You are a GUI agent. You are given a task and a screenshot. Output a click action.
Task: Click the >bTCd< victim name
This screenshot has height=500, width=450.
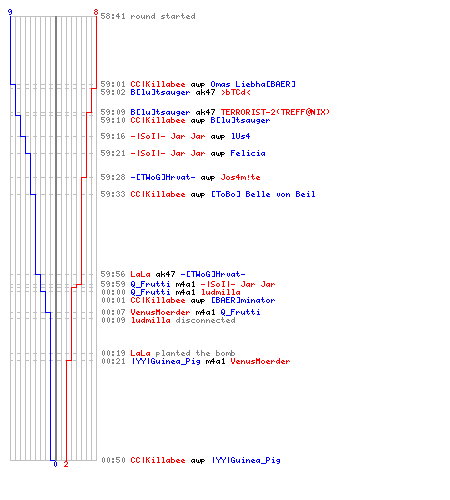(x=235, y=92)
